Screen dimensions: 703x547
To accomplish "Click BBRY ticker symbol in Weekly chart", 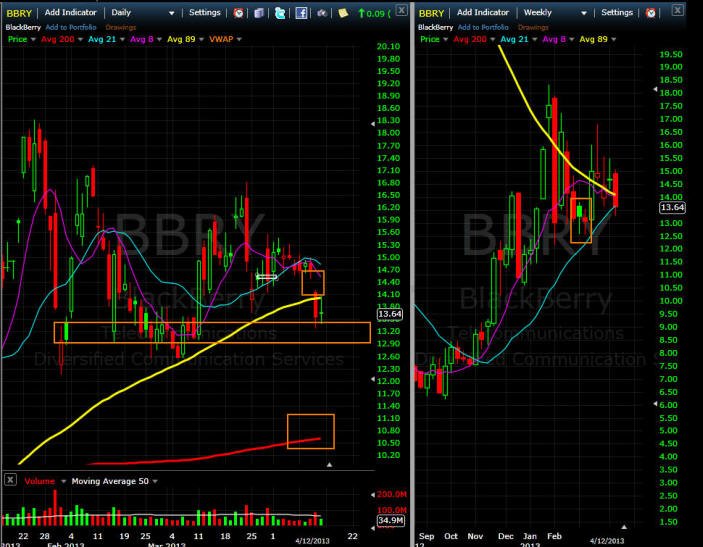I will [431, 13].
